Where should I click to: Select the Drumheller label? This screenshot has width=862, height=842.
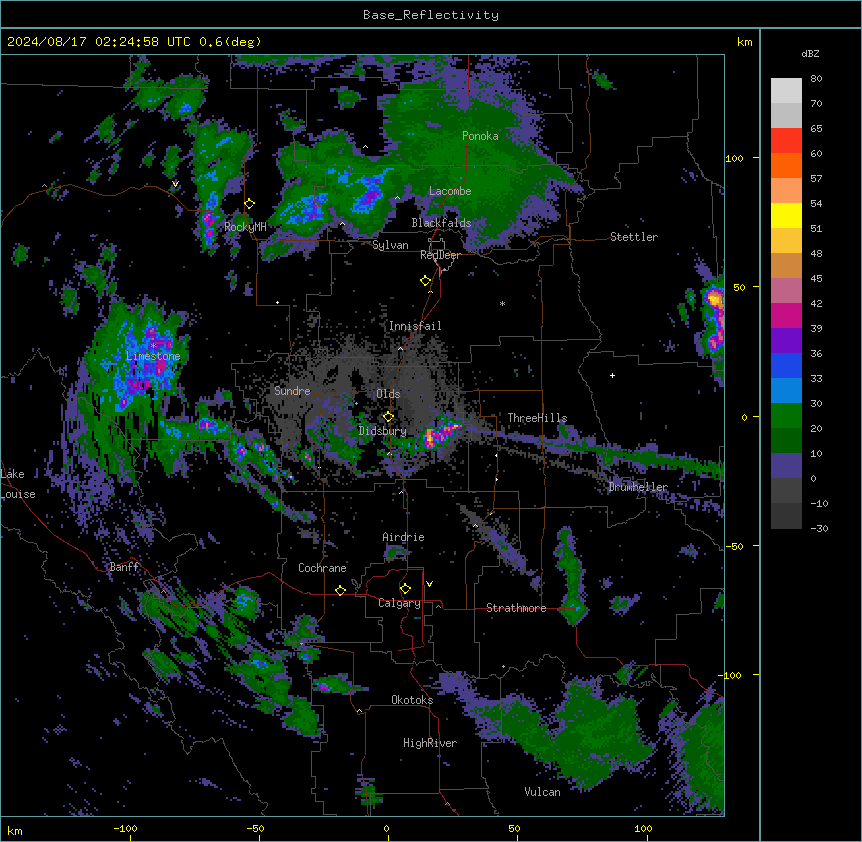[638, 487]
